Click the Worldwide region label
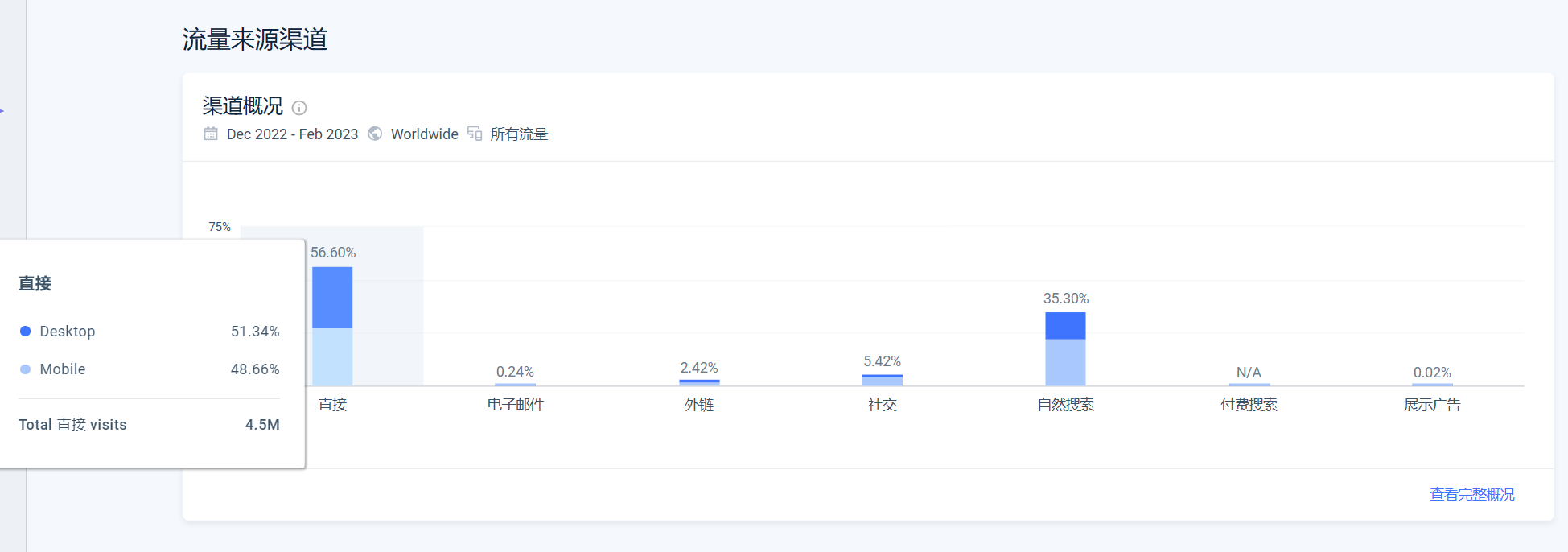 (x=424, y=134)
